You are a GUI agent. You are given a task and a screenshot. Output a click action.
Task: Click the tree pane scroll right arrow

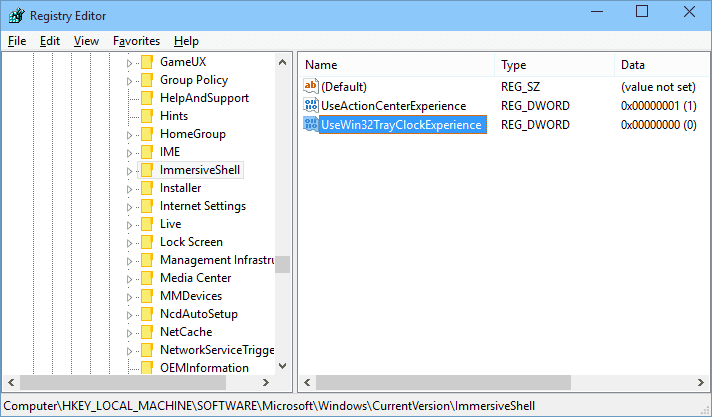pyautogui.click(x=266, y=382)
